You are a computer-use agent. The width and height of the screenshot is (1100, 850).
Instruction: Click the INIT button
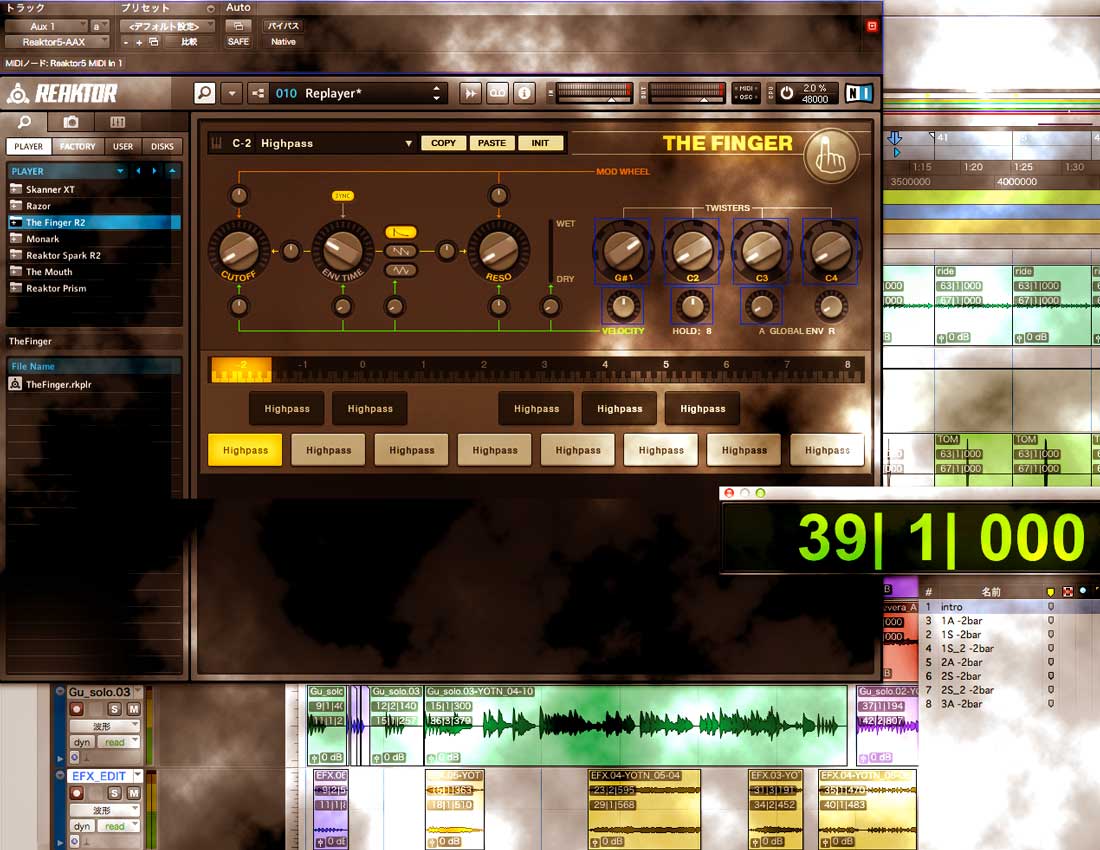[x=540, y=143]
